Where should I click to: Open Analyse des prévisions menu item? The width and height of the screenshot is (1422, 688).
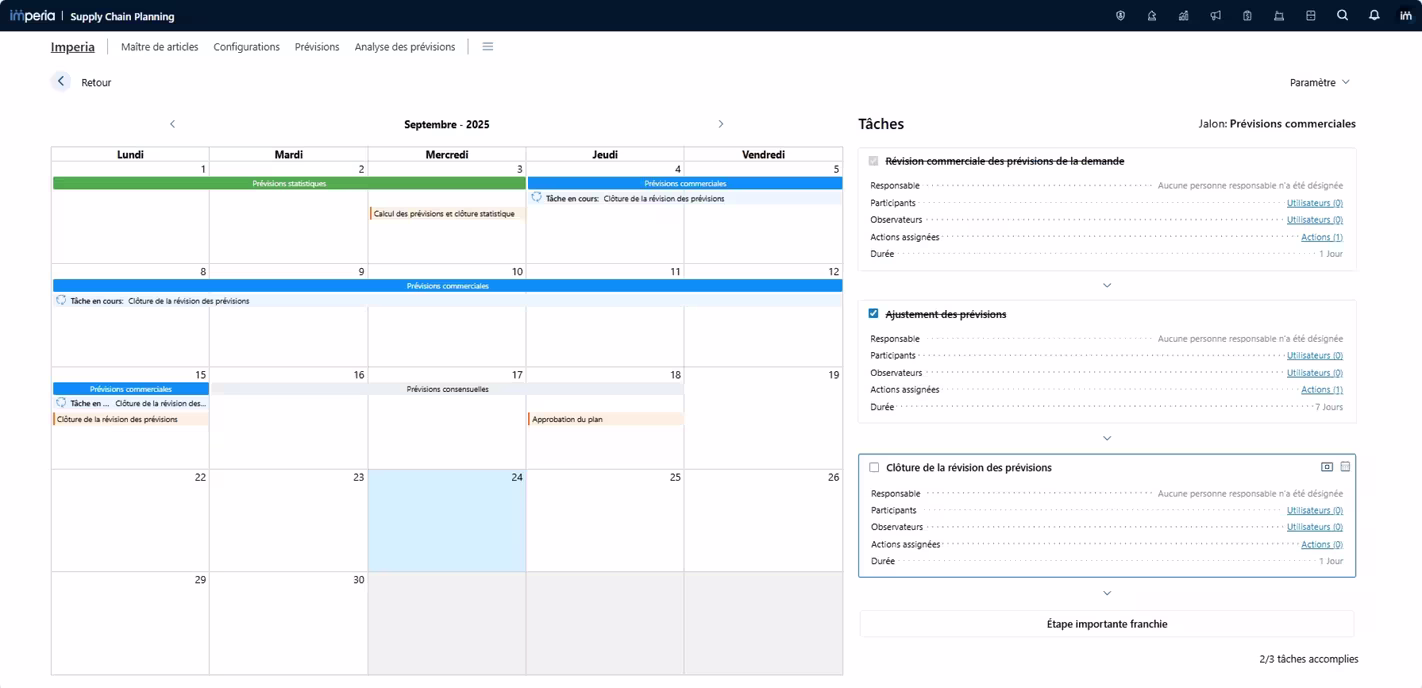click(404, 47)
